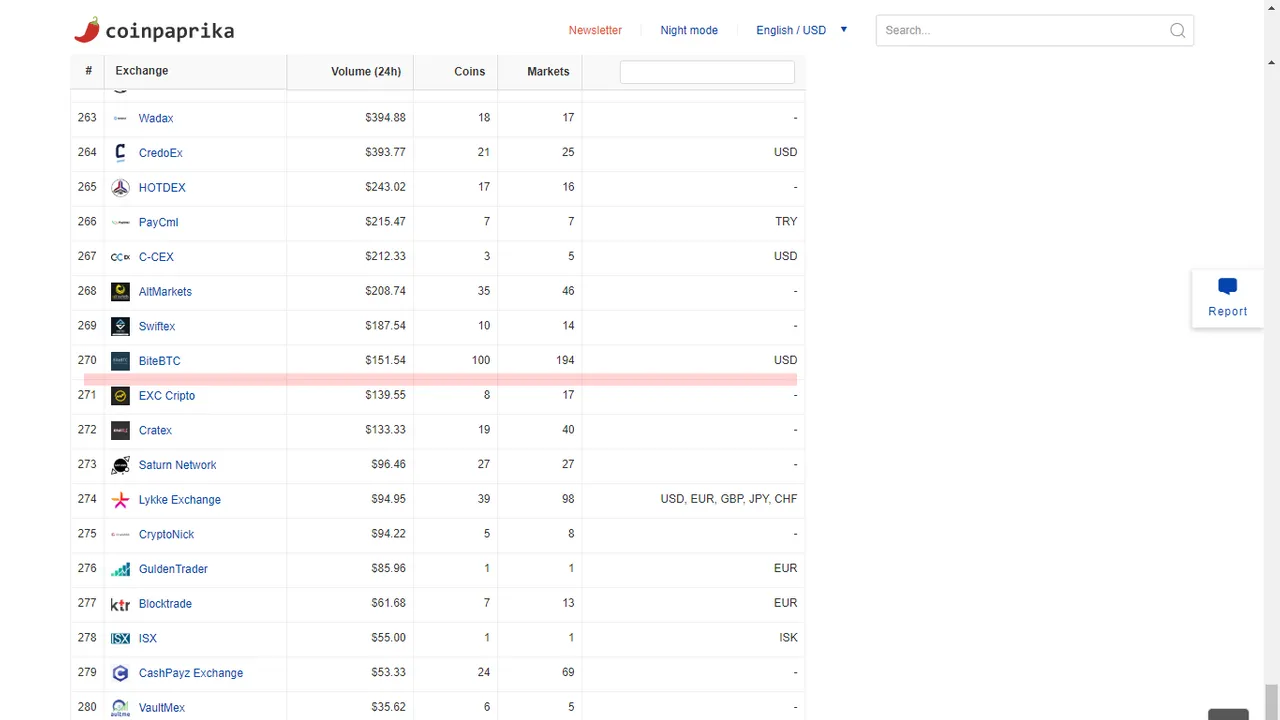Screen dimensions: 1280x720
Task: Open the CryptoNick exchange link
Action: [x=167, y=534]
